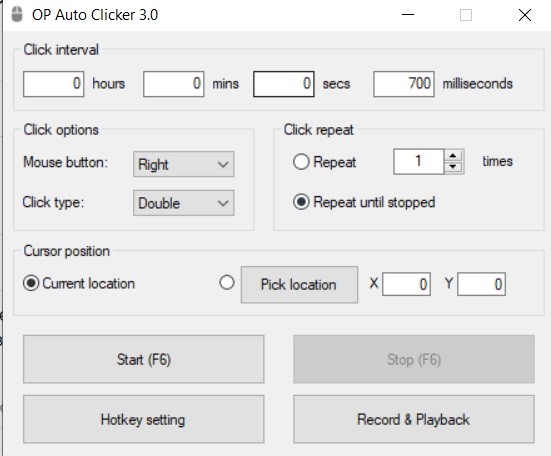Click the Start (F6) button

(143, 359)
